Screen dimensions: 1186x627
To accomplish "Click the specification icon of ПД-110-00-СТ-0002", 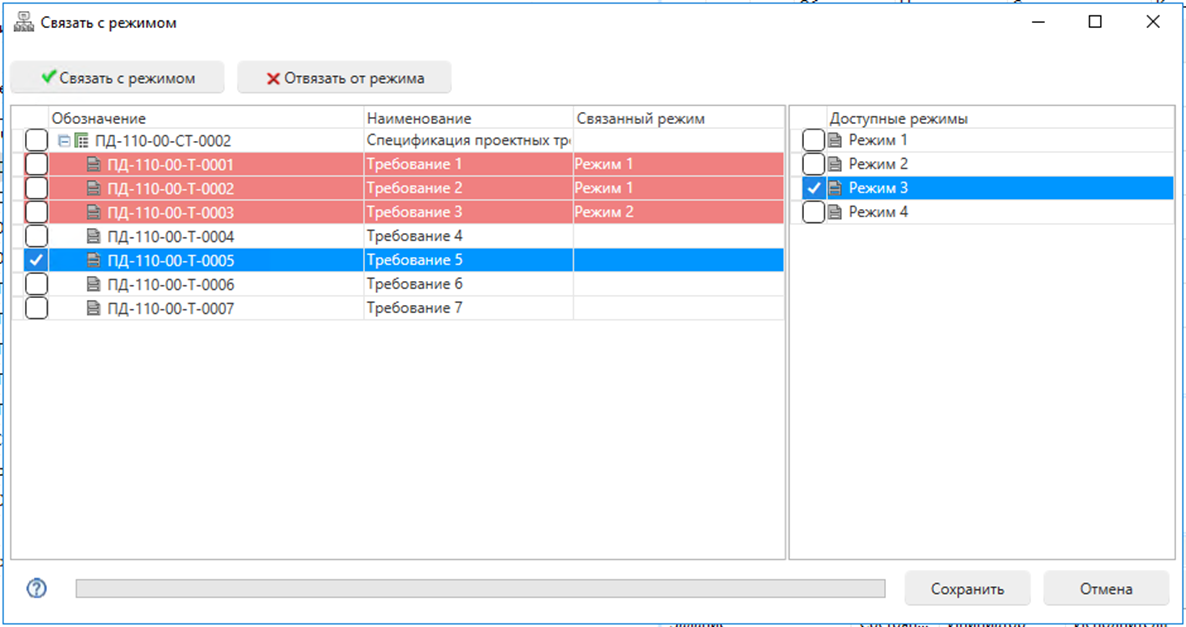I will coord(81,141).
